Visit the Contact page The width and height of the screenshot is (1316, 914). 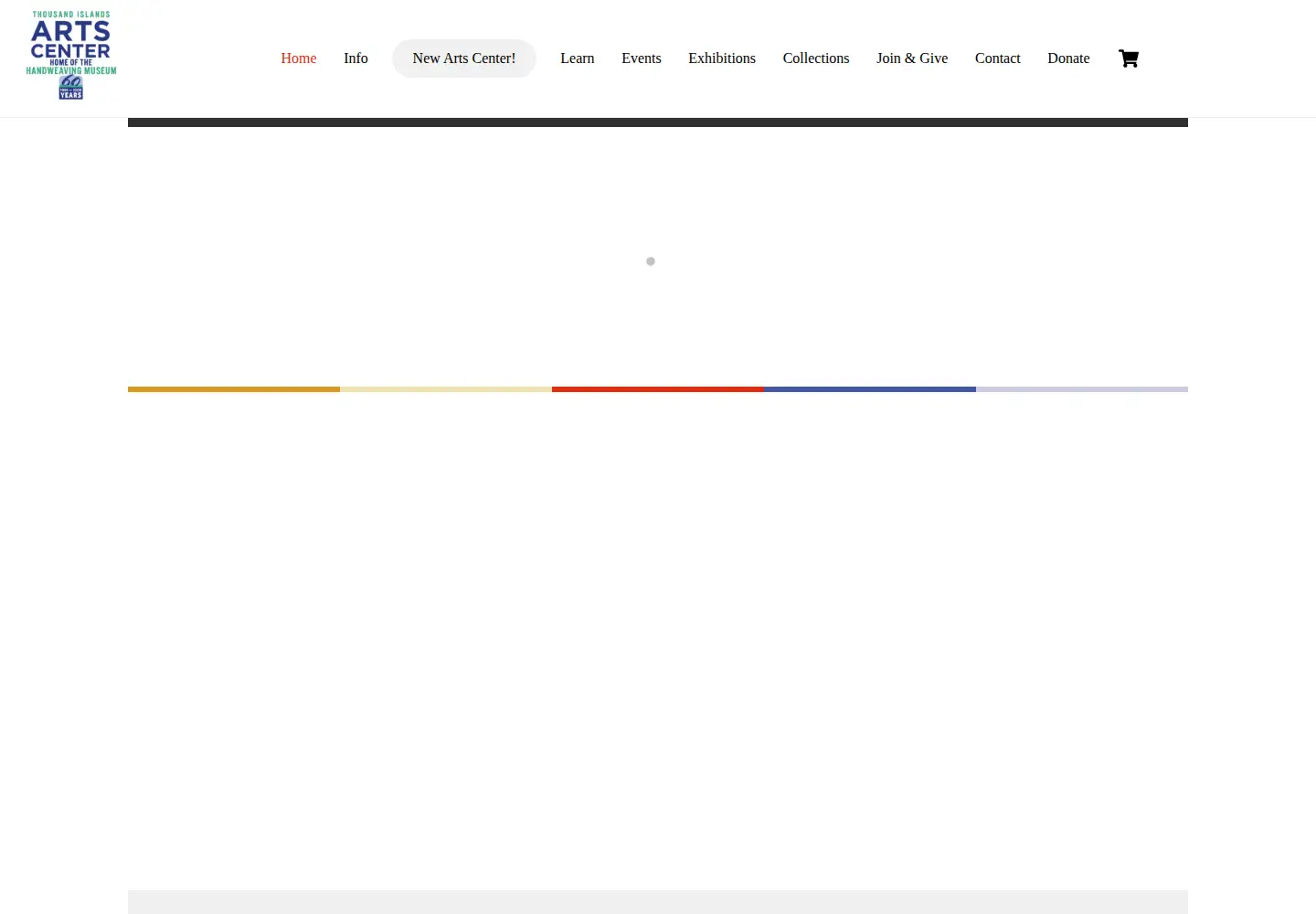[x=998, y=58]
